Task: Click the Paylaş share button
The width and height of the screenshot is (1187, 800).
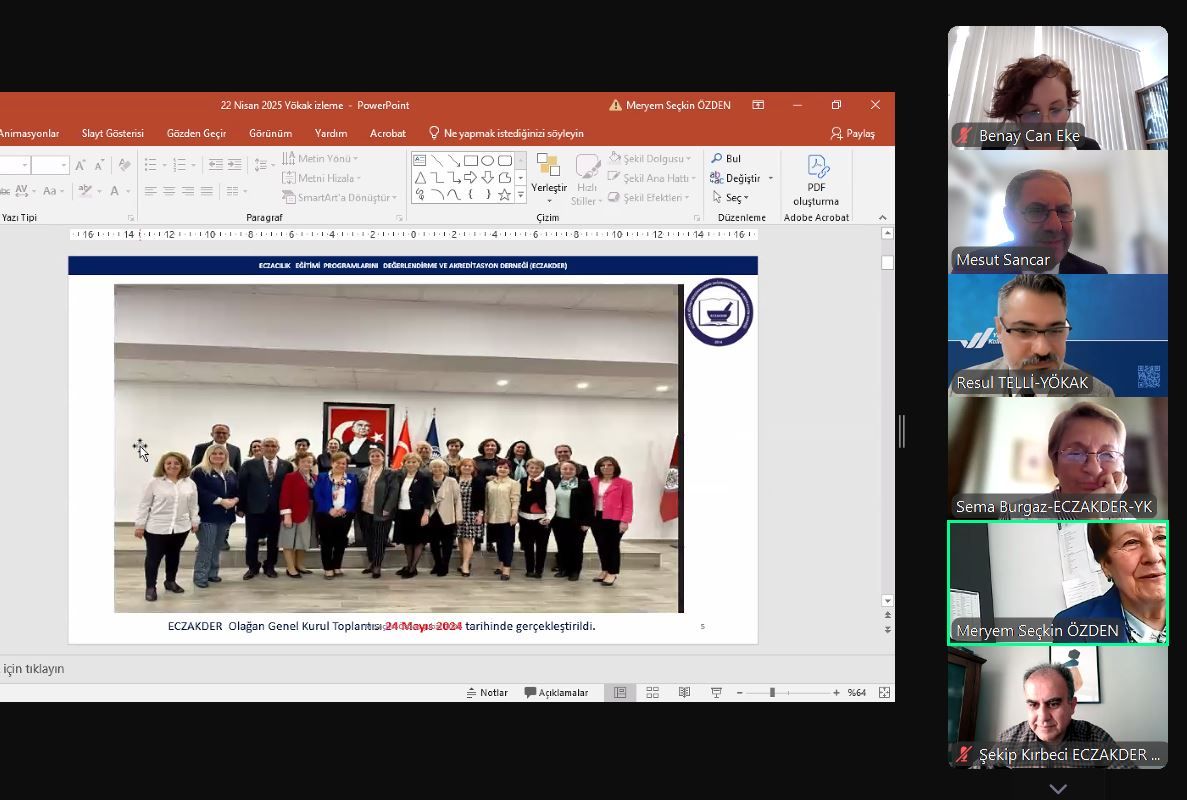Action: pyautogui.click(x=852, y=133)
